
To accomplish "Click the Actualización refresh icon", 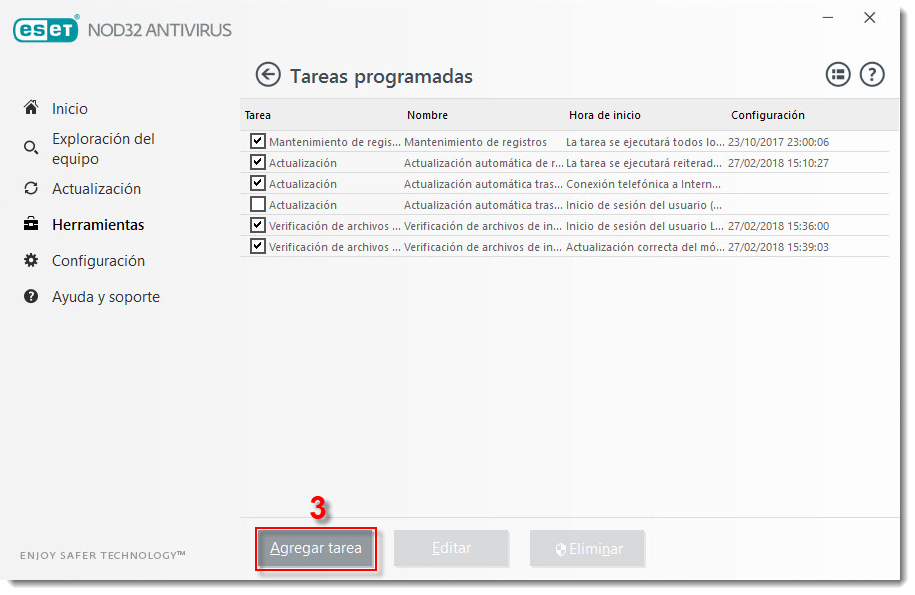I will click(x=31, y=188).
